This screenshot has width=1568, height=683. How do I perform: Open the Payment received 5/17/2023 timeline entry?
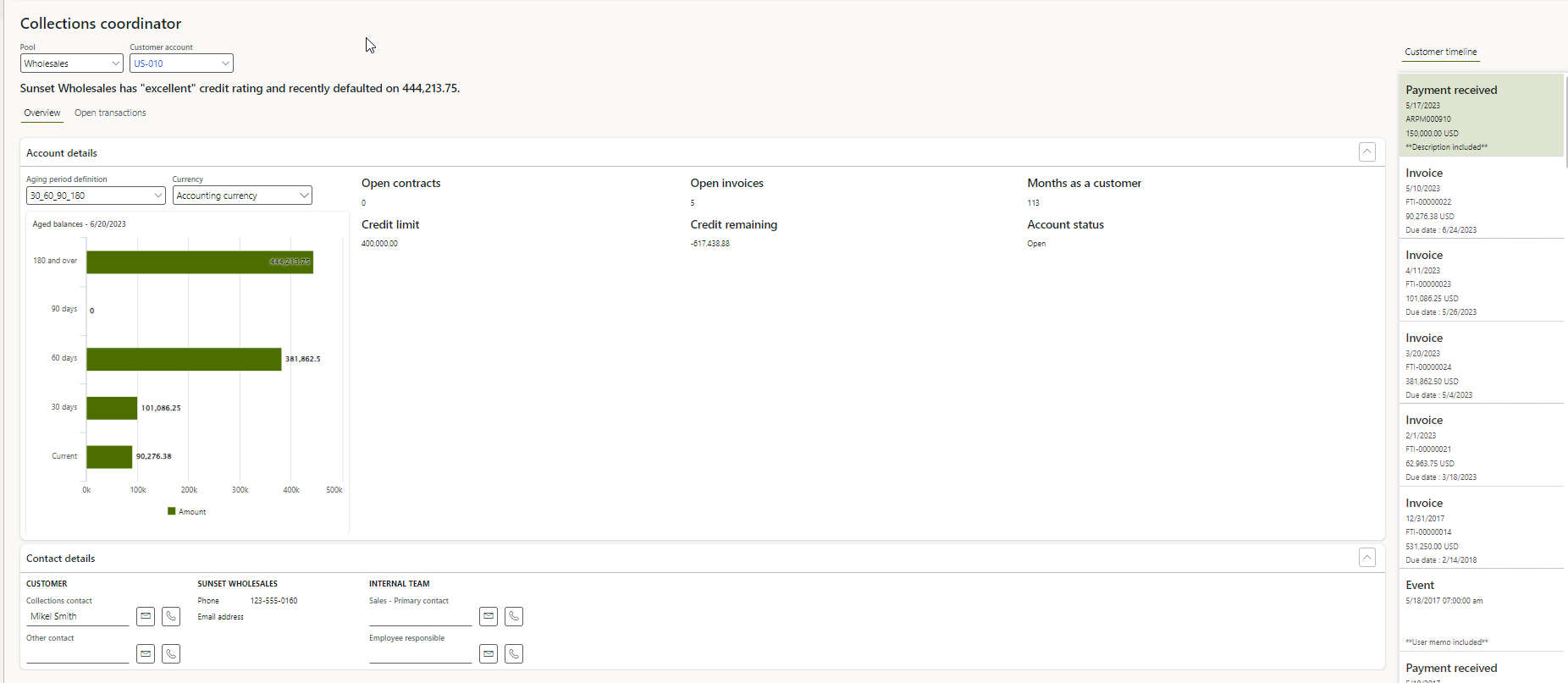[1481, 115]
